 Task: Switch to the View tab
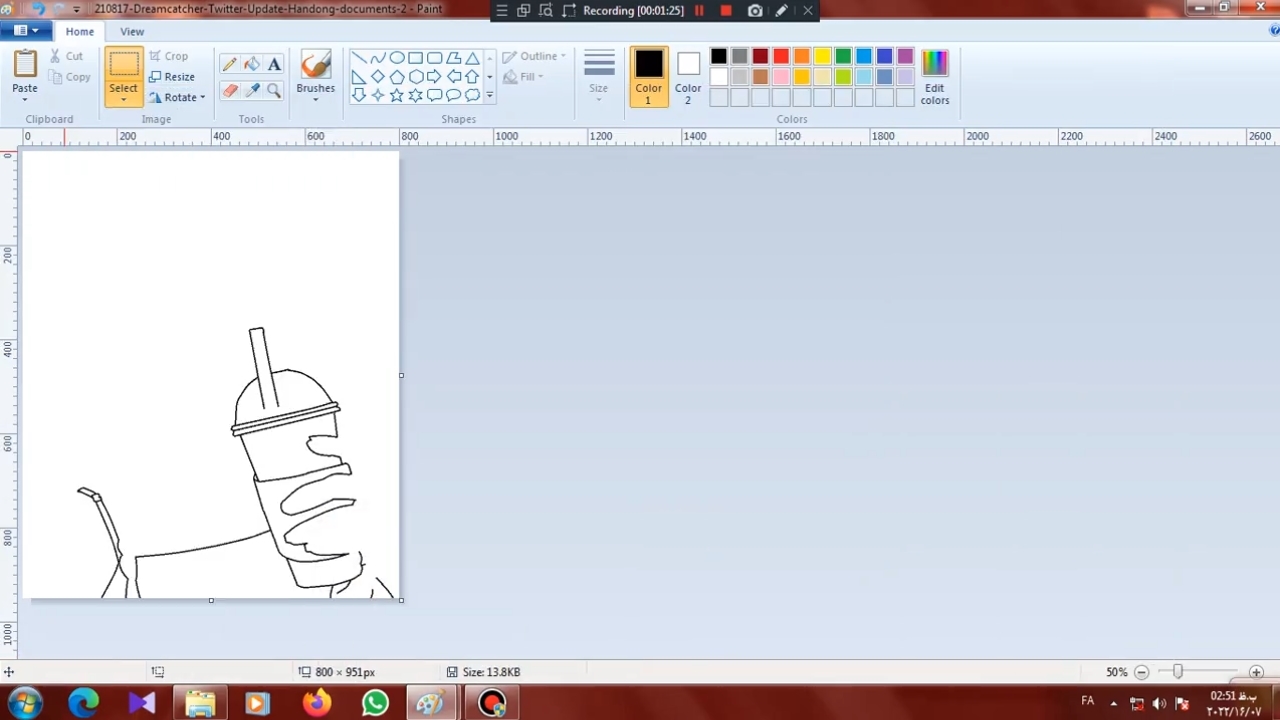tap(132, 31)
